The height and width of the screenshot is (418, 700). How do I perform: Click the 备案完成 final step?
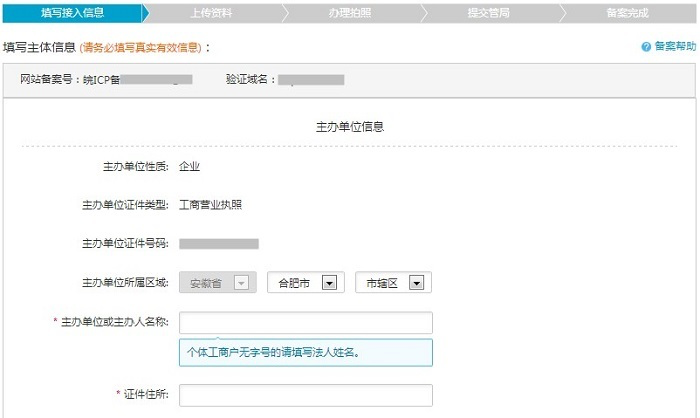pos(627,13)
